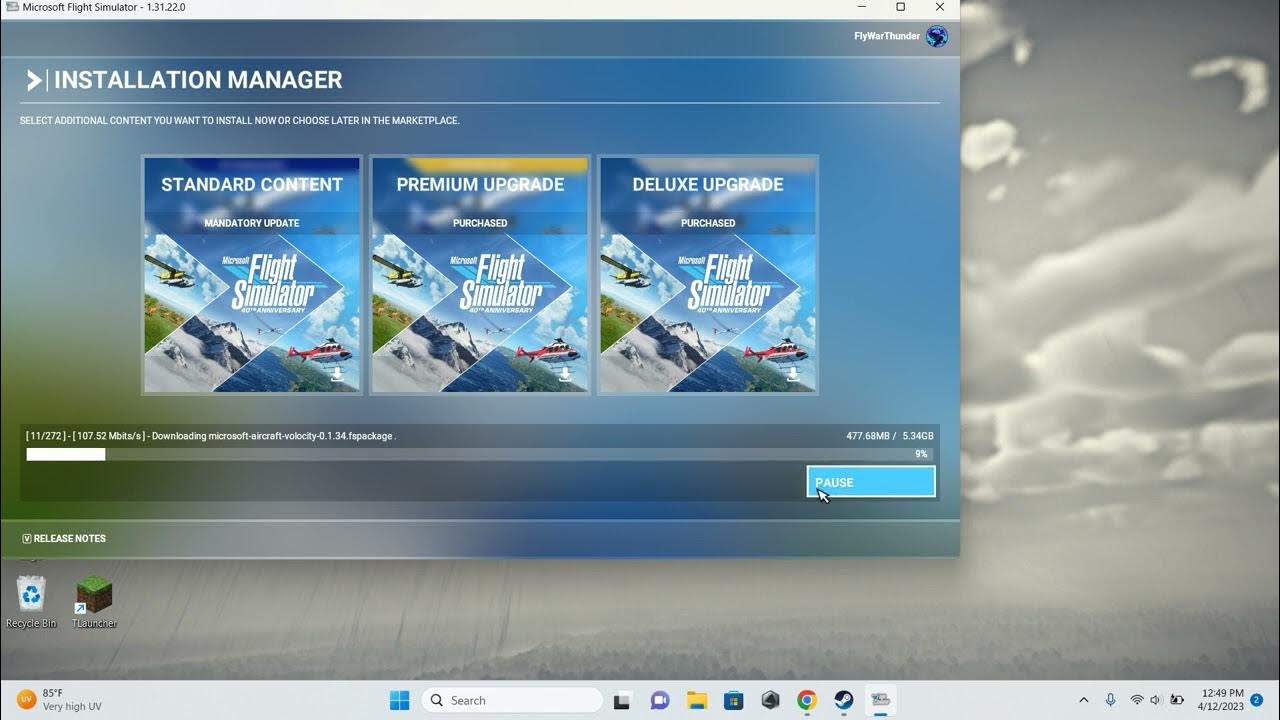Click the FlyWarThunder username
The image size is (1280, 720).
click(x=887, y=37)
